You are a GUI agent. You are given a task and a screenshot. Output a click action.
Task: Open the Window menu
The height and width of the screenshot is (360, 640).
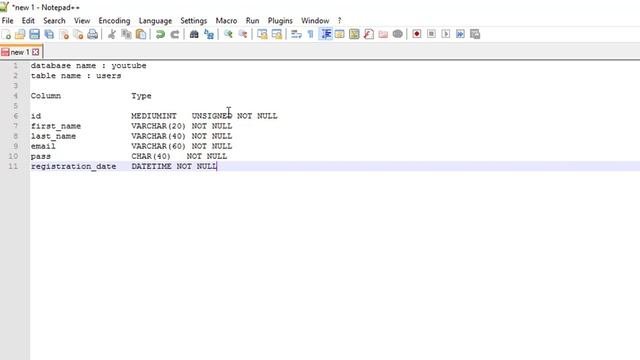(315, 20)
